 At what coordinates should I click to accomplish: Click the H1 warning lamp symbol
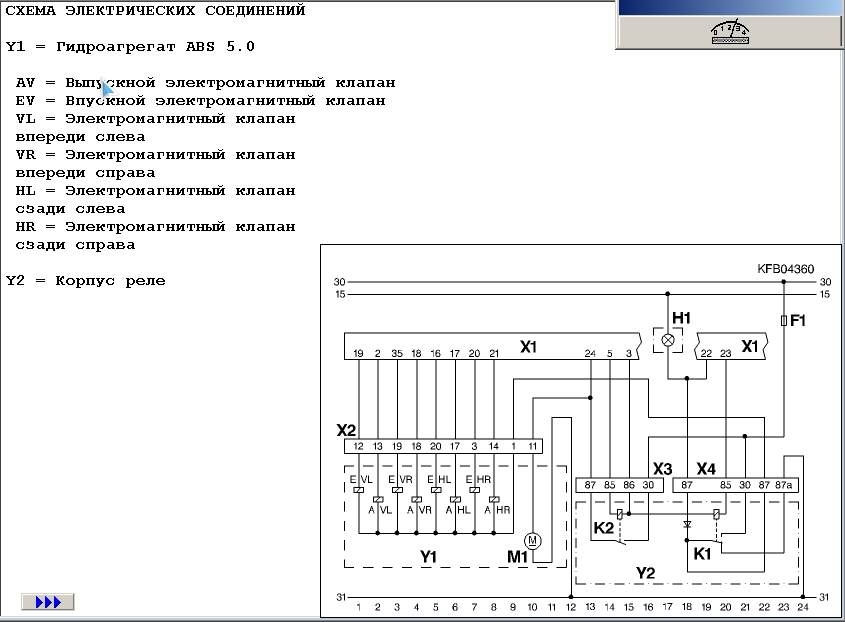tap(668, 340)
